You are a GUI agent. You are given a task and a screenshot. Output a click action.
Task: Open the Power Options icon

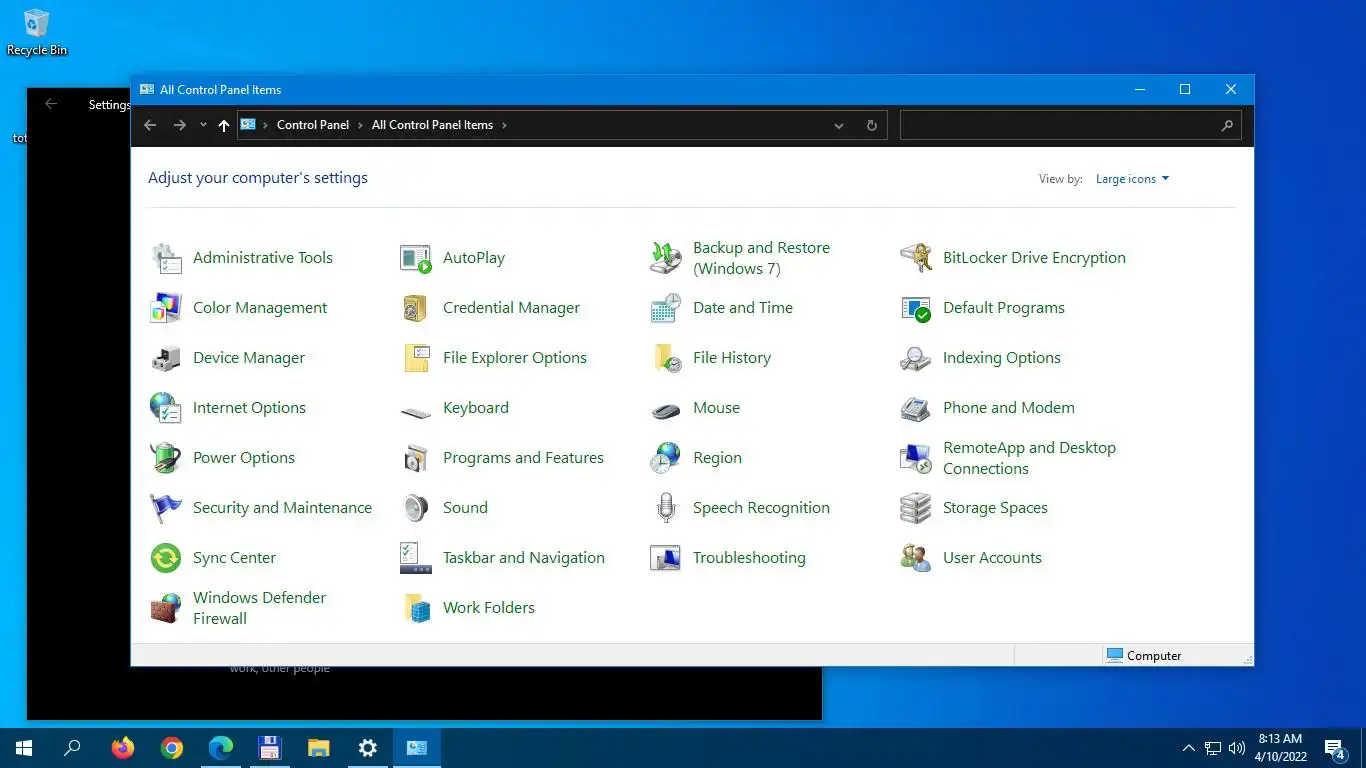pyautogui.click(x=166, y=458)
